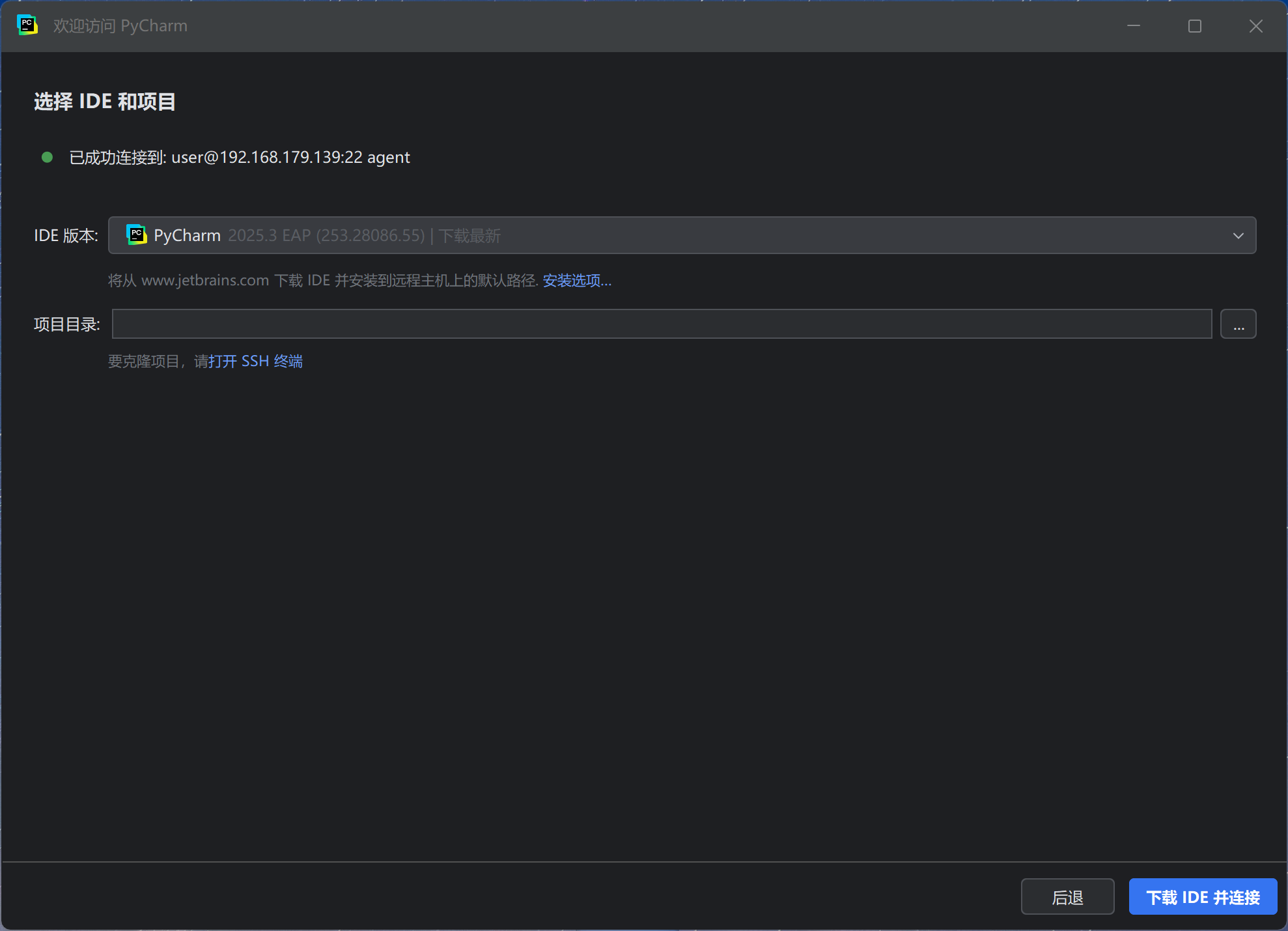The image size is (1288, 931).
Task: Click the "IDE 版本:" label
Action: pos(66,236)
